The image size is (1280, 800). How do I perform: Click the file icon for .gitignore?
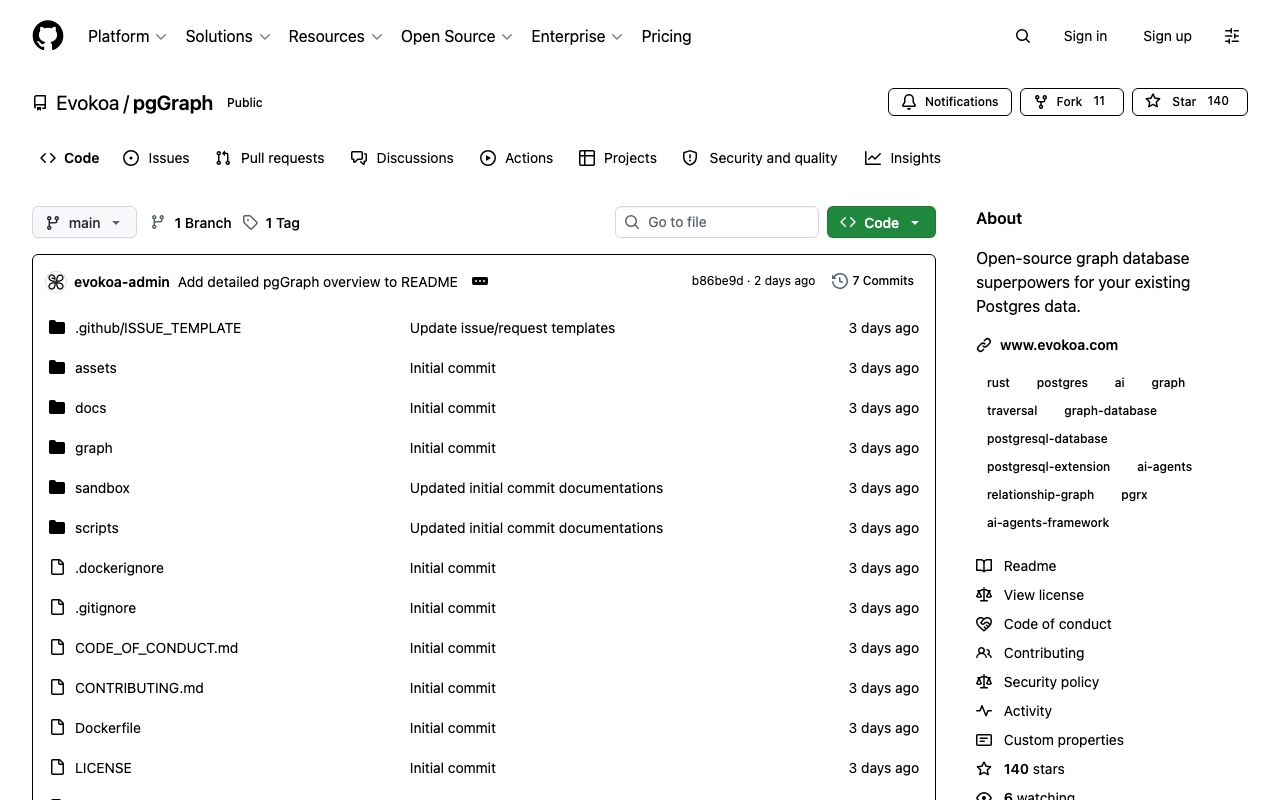pyautogui.click(x=57, y=608)
